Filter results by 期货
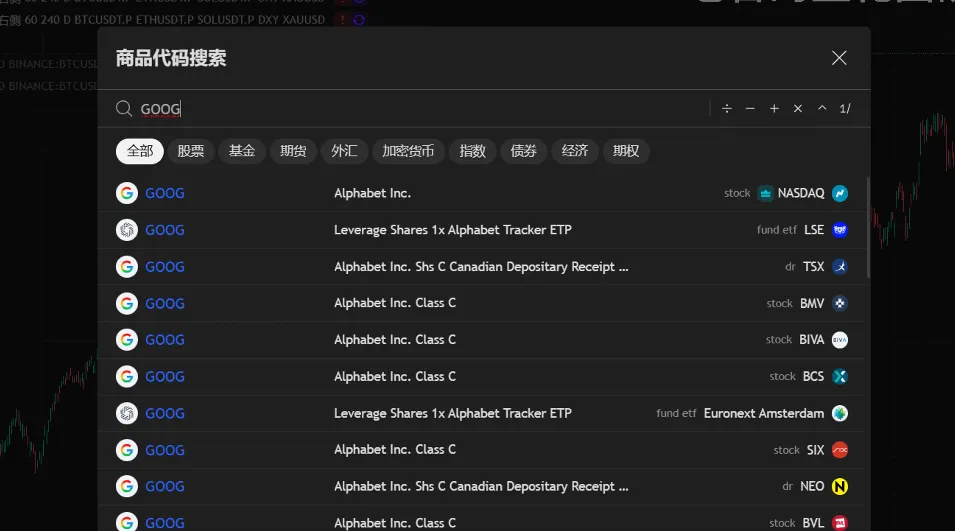 293,151
